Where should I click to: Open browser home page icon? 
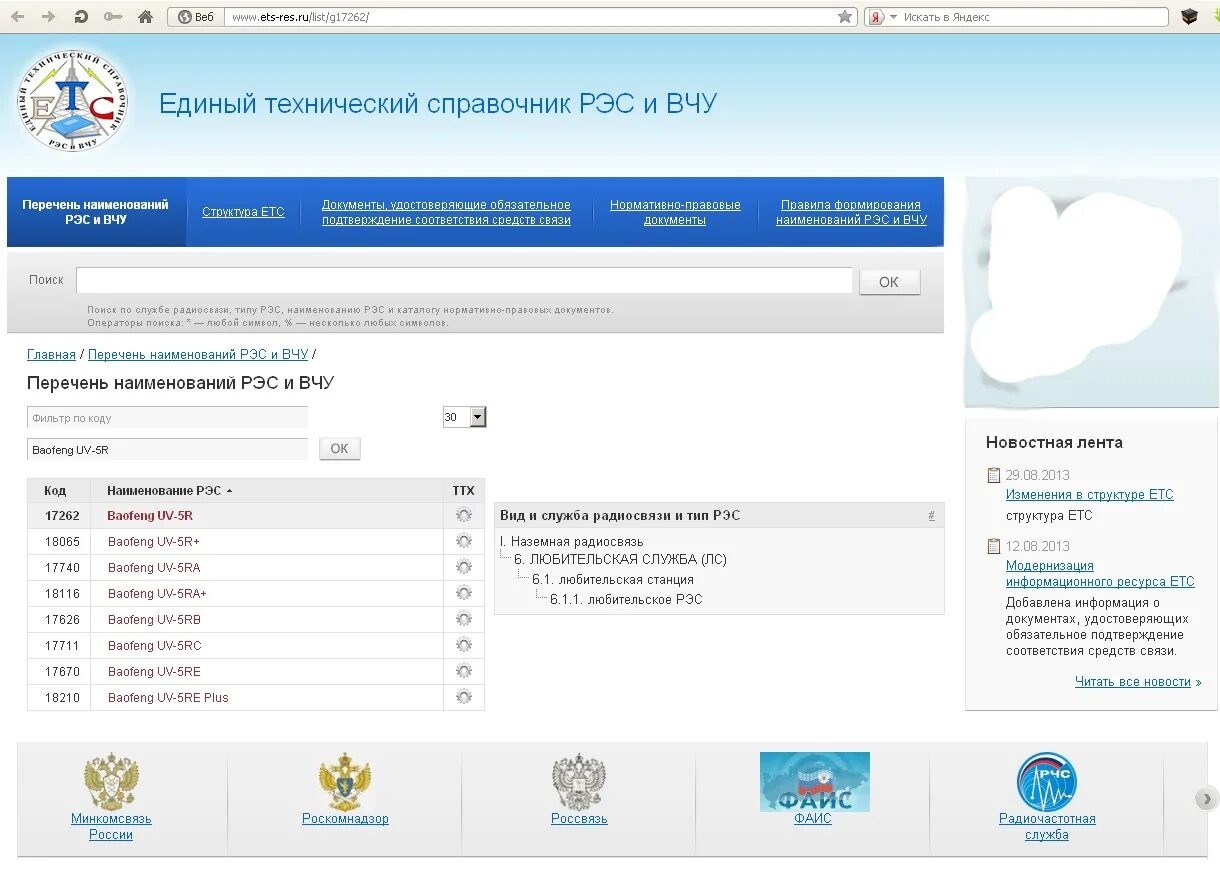coord(146,17)
